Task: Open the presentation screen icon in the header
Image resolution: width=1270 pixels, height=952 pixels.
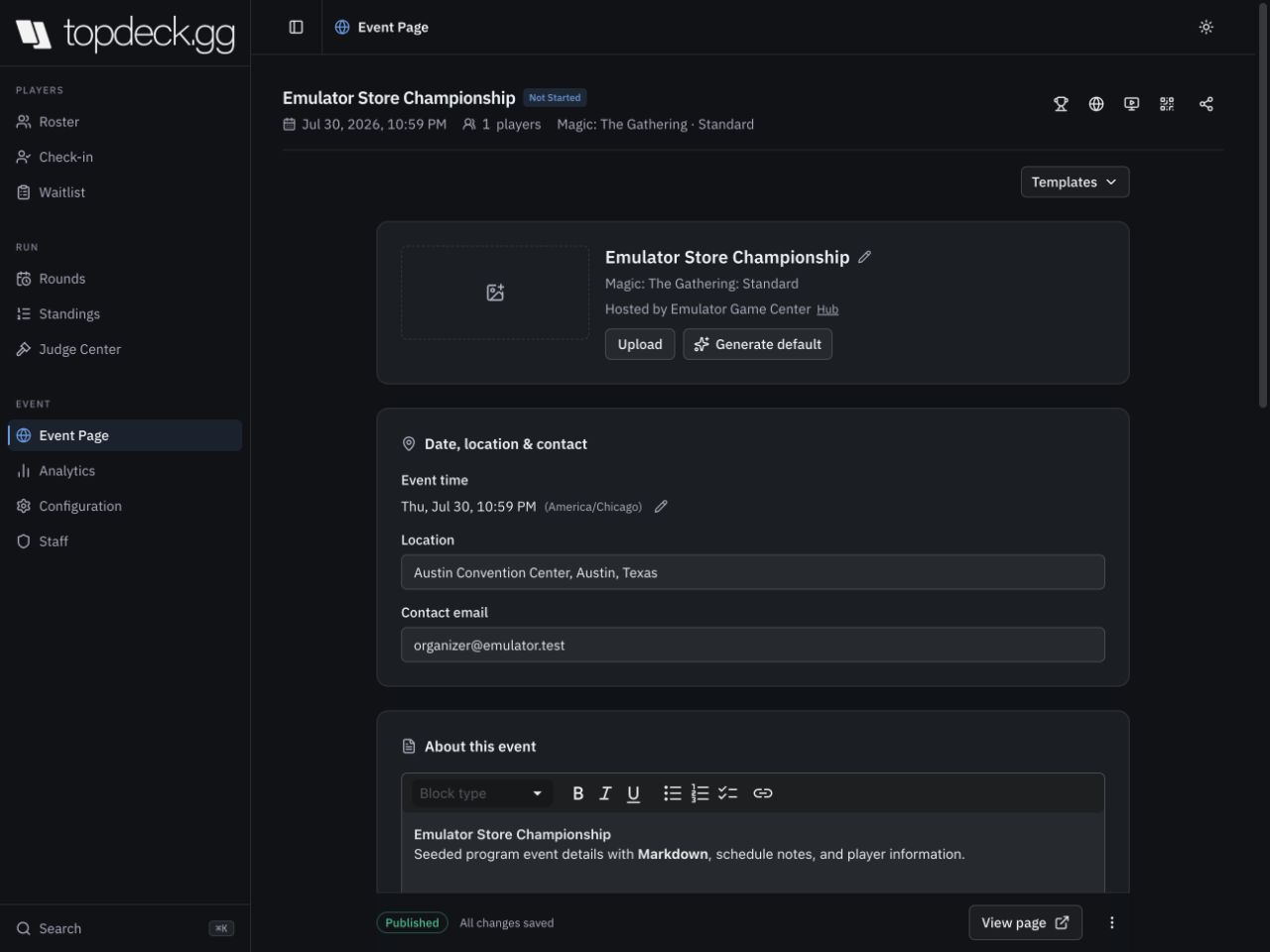Action: [1131, 104]
